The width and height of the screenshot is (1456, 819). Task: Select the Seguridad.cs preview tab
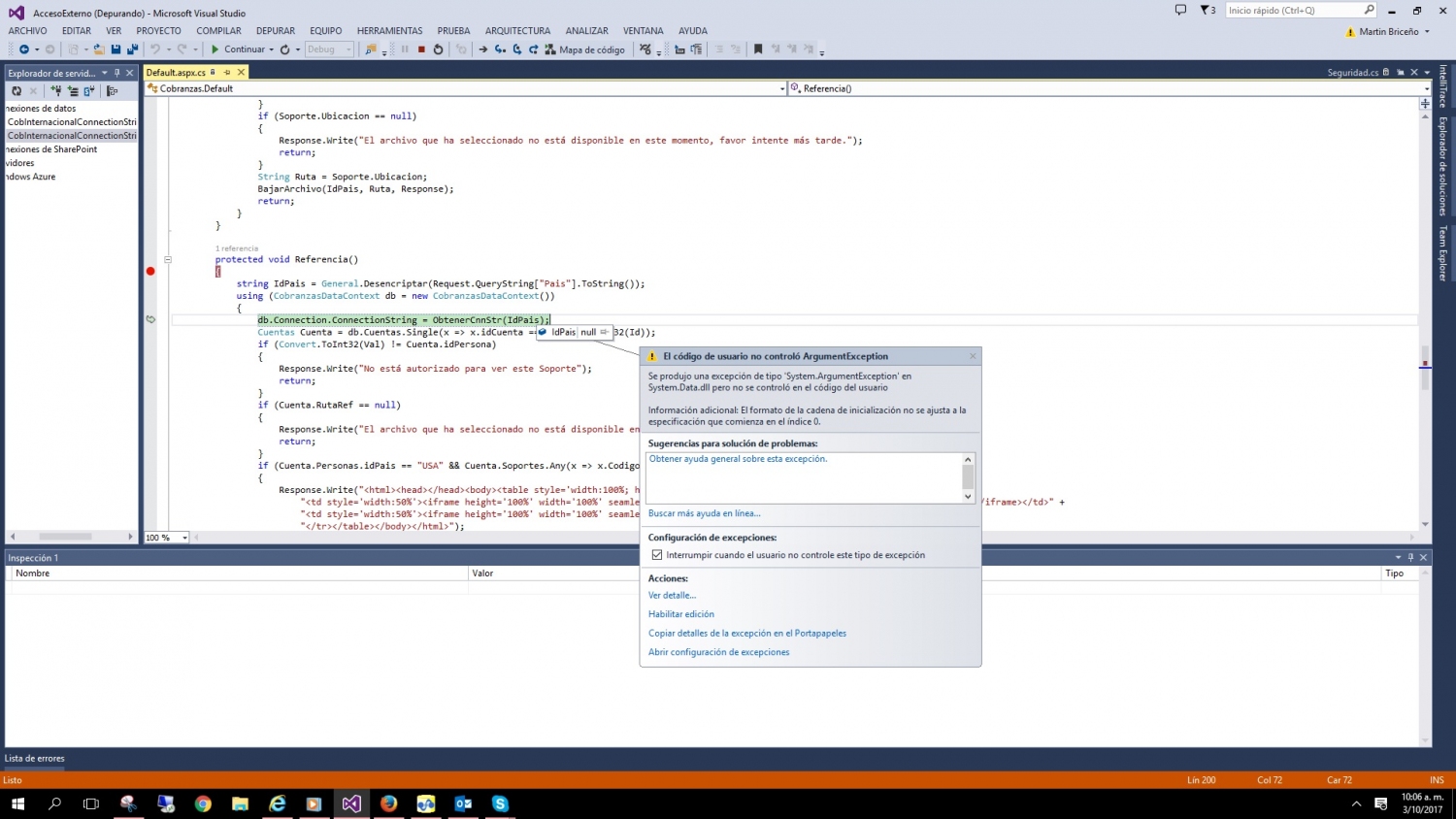[1353, 73]
